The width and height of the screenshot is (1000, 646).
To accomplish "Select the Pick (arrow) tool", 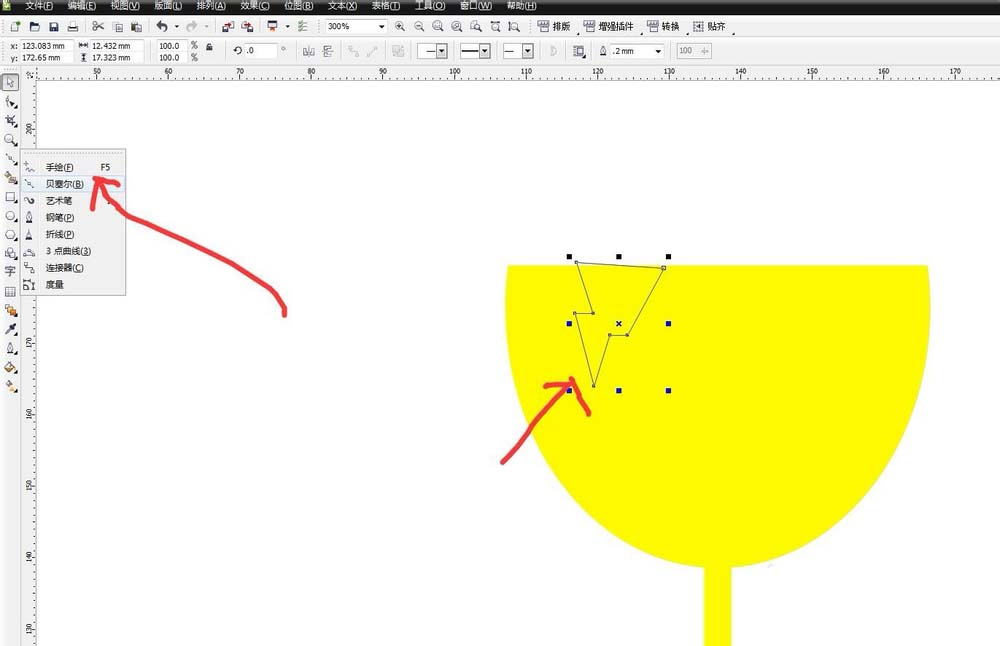I will point(10,83).
